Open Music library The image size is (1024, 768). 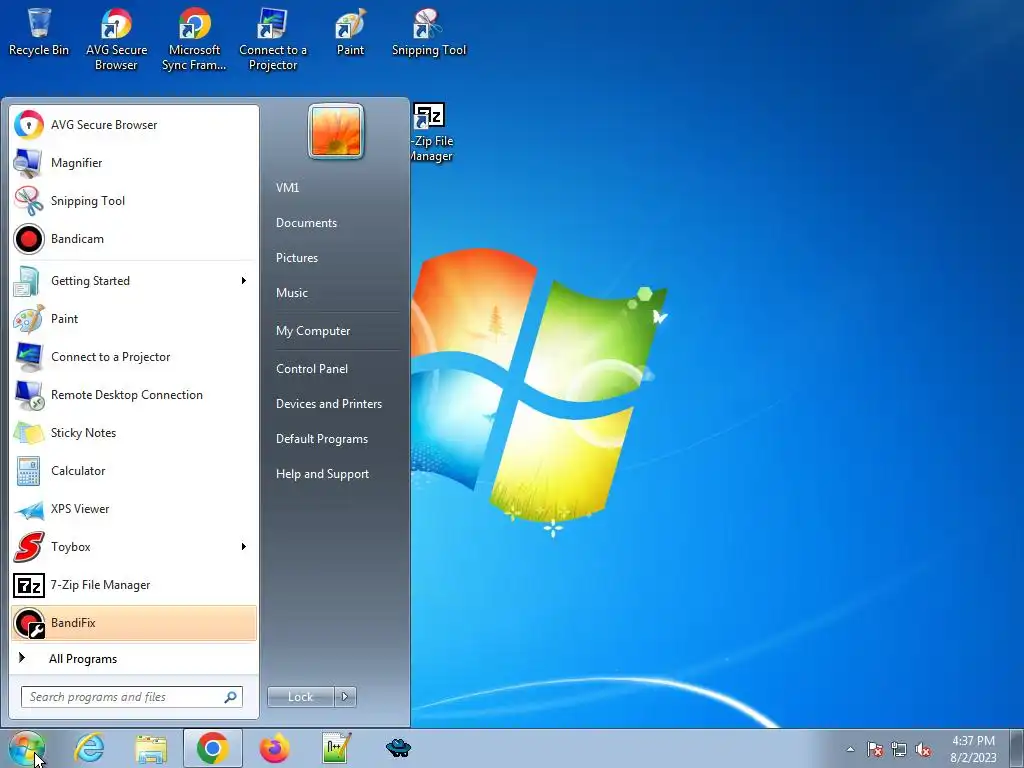click(x=337, y=293)
